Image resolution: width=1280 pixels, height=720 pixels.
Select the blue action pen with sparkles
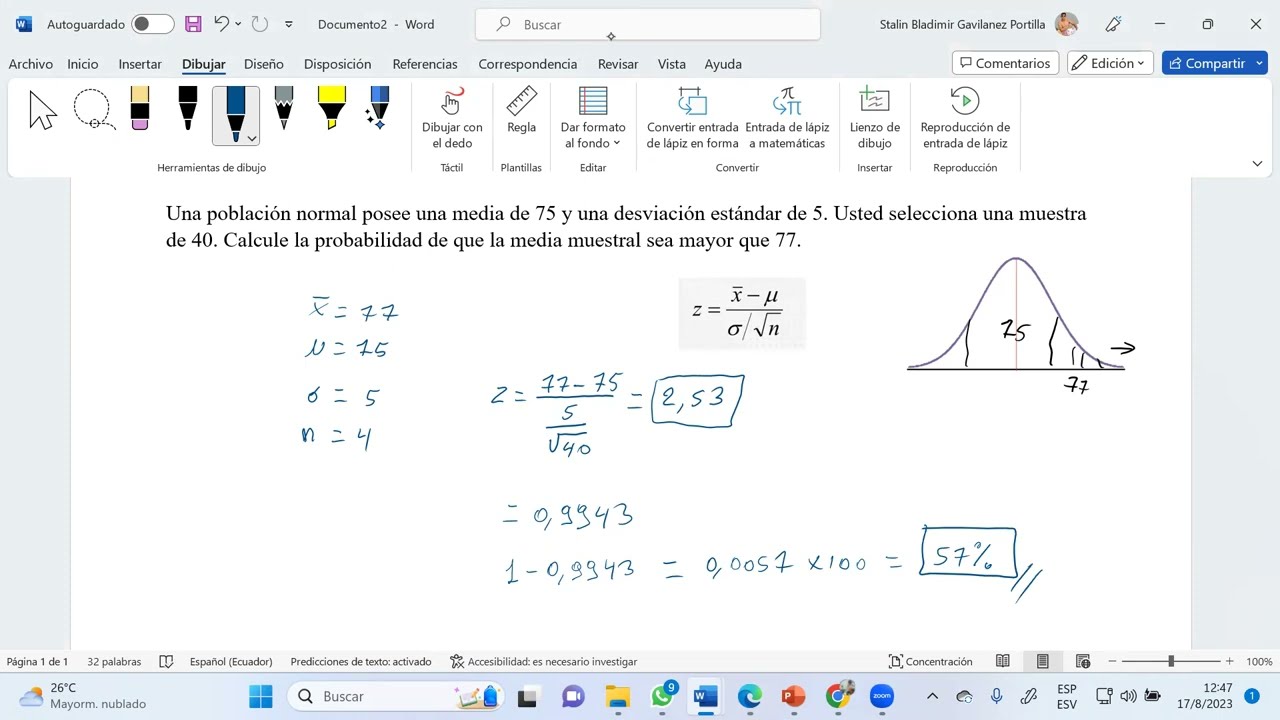coord(378,108)
